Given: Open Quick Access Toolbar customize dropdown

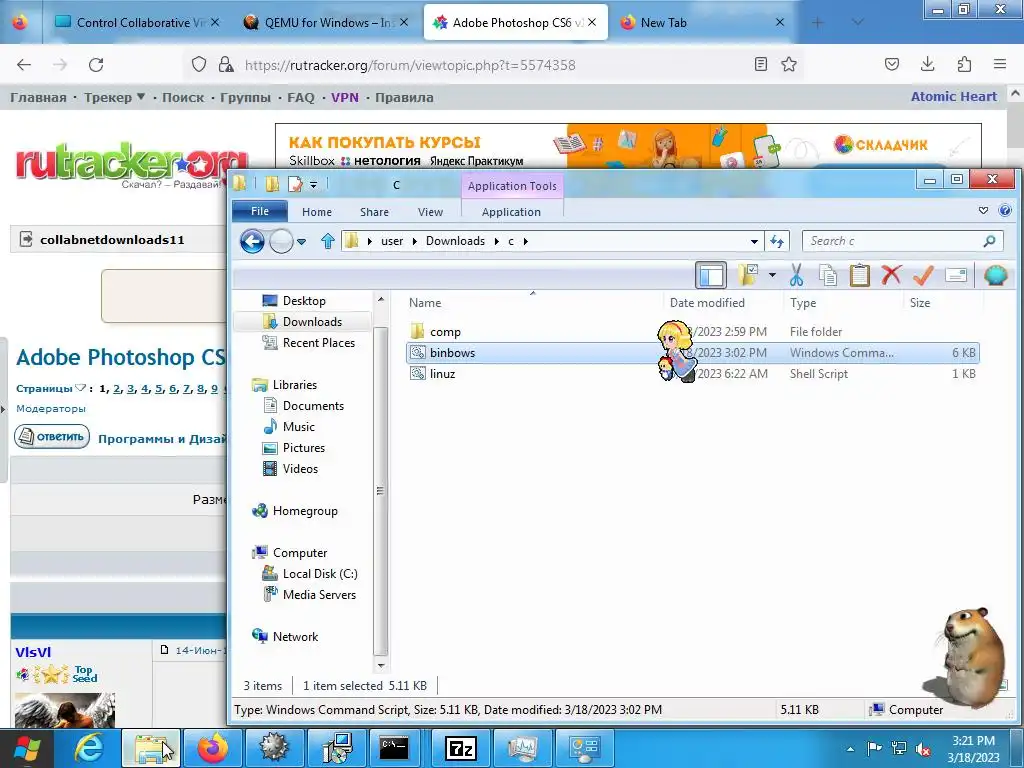Looking at the screenshot, I should [313, 185].
